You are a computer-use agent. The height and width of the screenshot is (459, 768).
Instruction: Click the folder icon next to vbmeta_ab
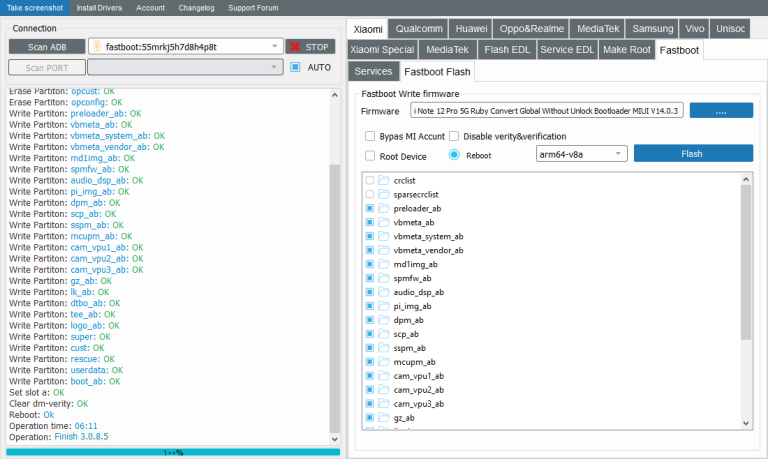tap(384, 222)
